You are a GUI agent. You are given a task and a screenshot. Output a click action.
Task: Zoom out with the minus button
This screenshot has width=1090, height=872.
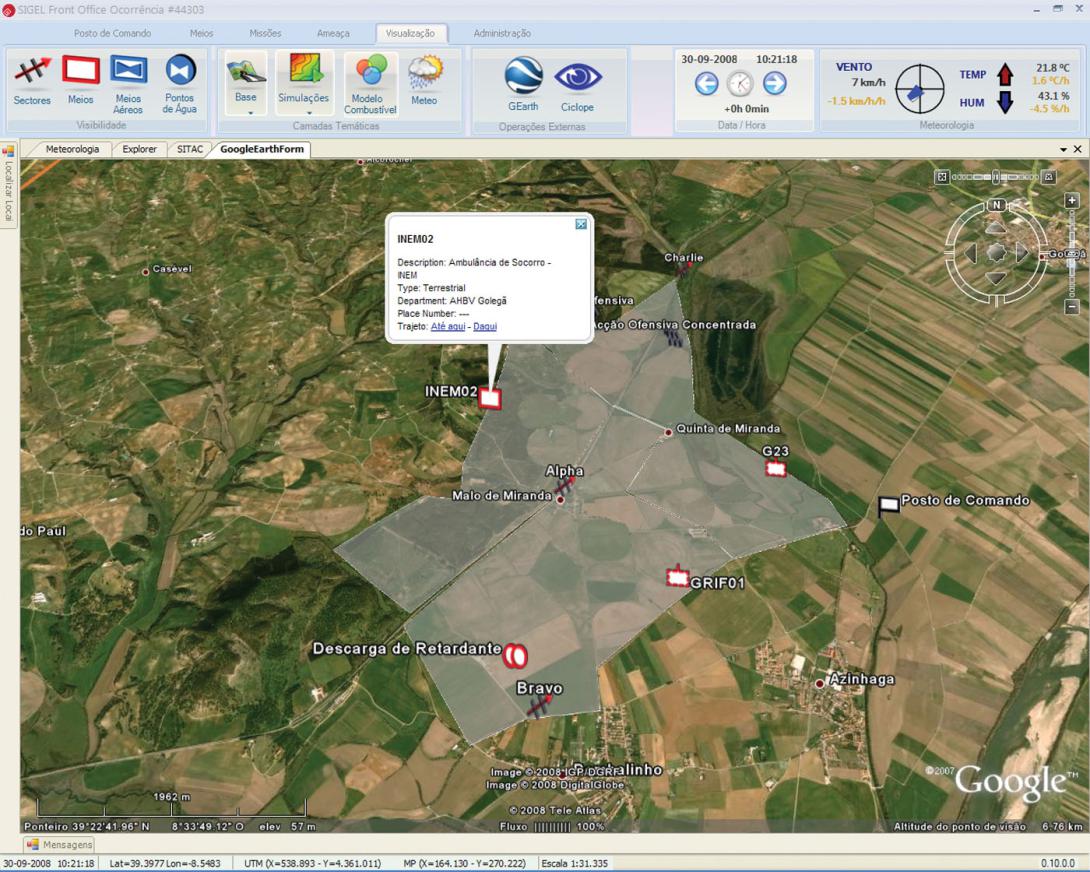coord(1072,306)
